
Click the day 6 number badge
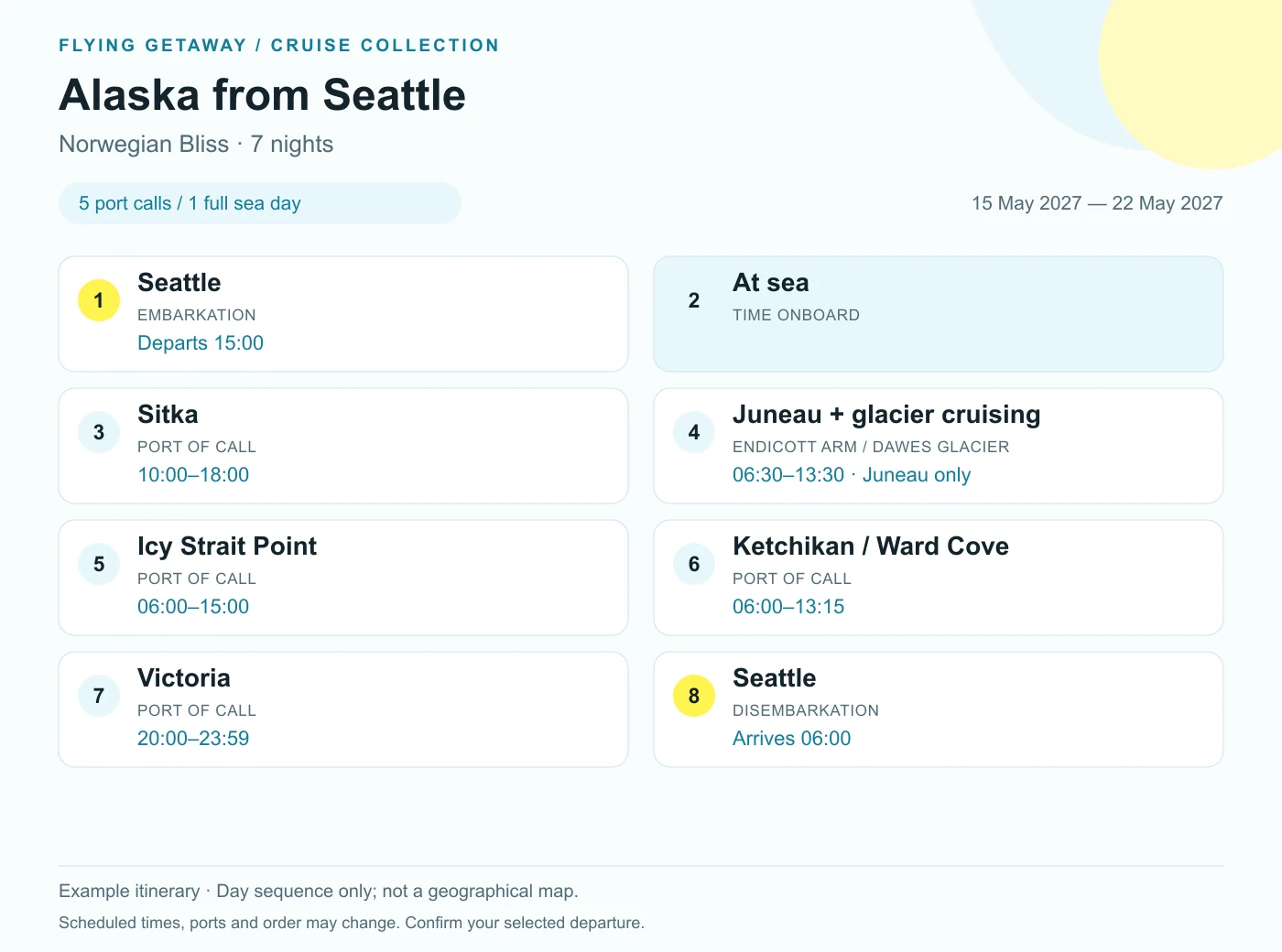pos(694,564)
